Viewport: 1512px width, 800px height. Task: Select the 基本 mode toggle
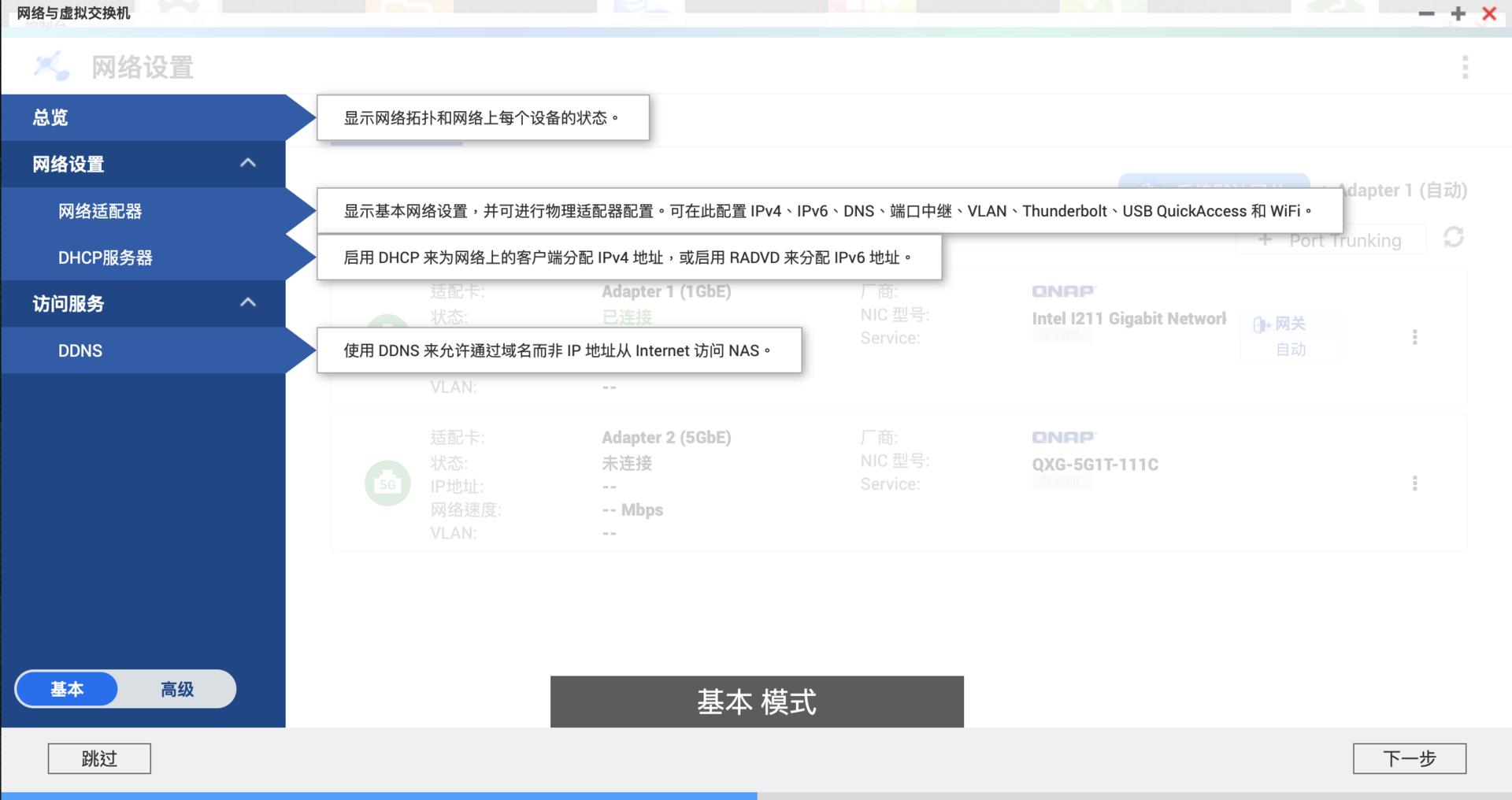click(x=67, y=689)
